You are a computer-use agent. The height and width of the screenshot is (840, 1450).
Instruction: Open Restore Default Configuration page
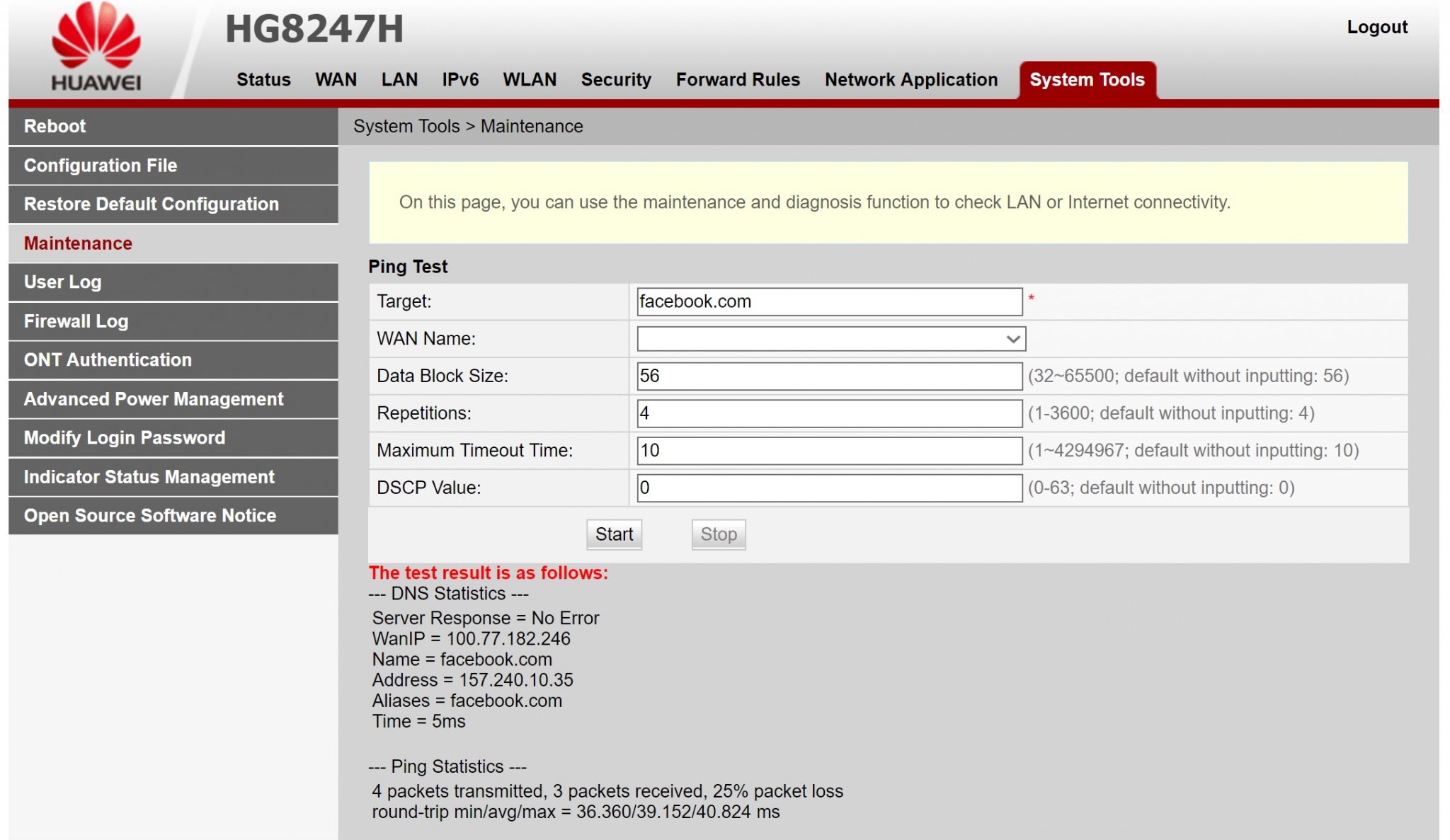click(173, 205)
